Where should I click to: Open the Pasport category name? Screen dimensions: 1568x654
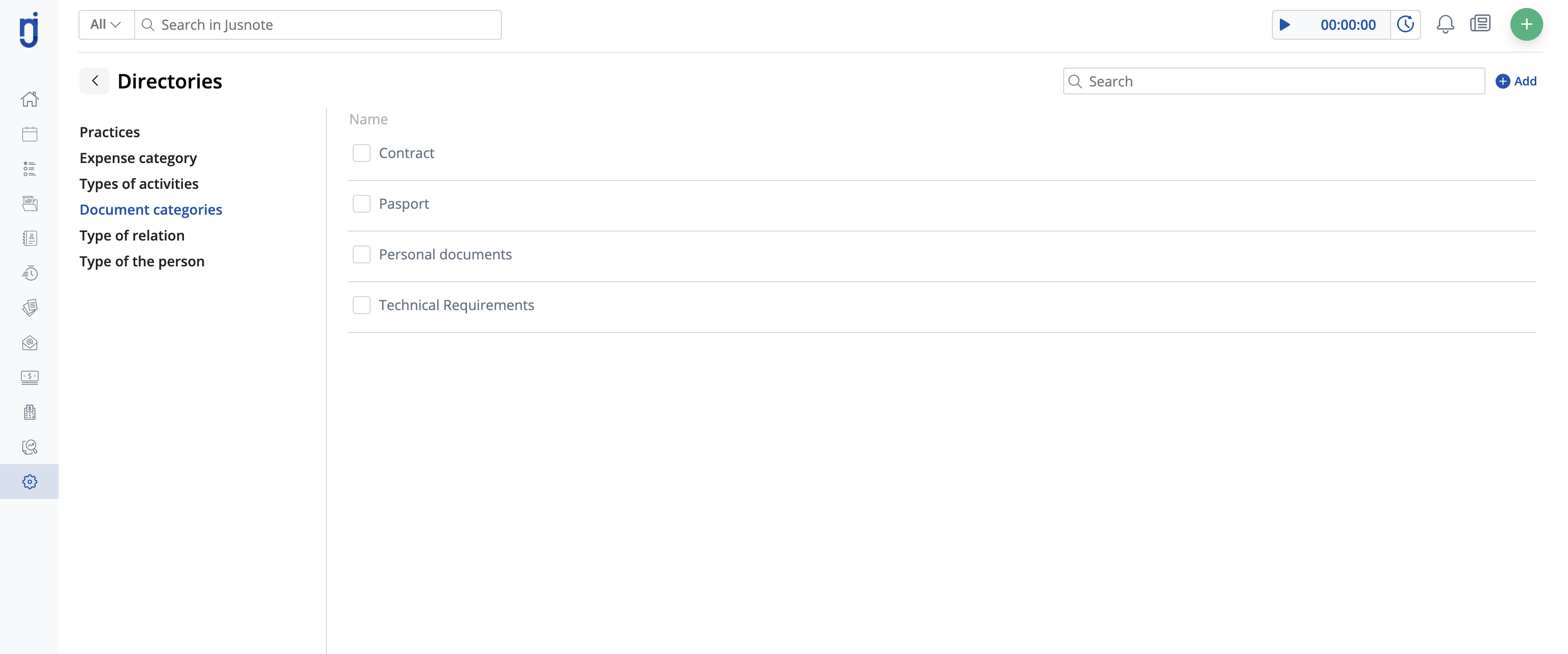(403, 203)
